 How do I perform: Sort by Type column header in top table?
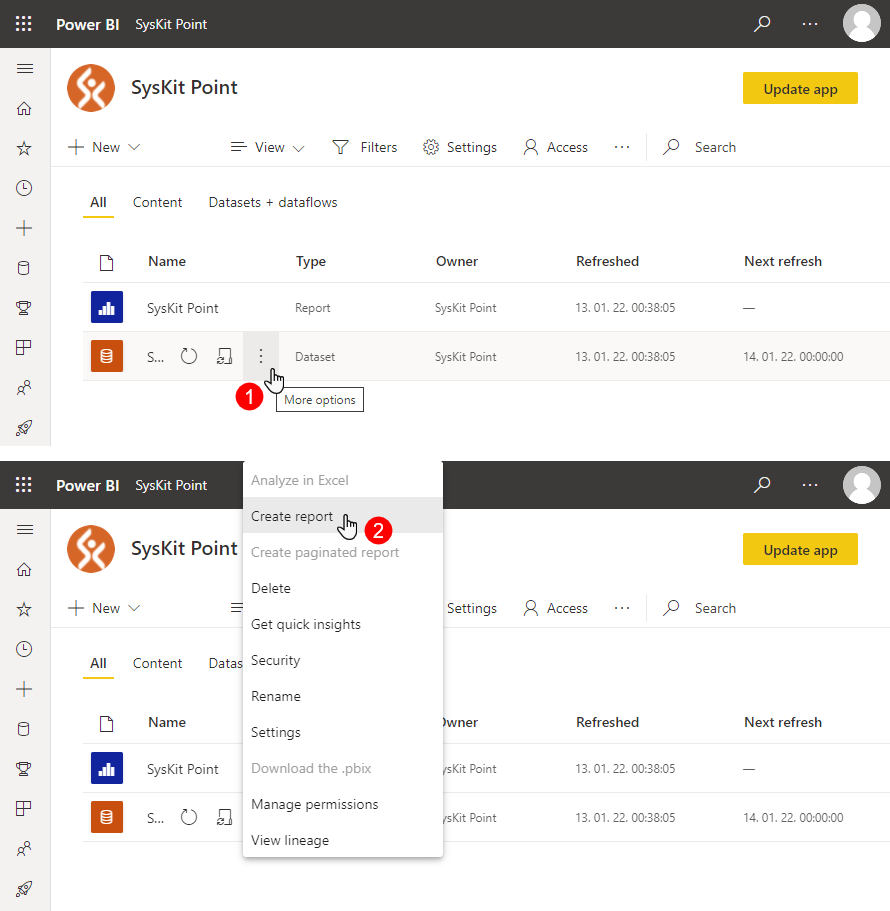point(311,261)
